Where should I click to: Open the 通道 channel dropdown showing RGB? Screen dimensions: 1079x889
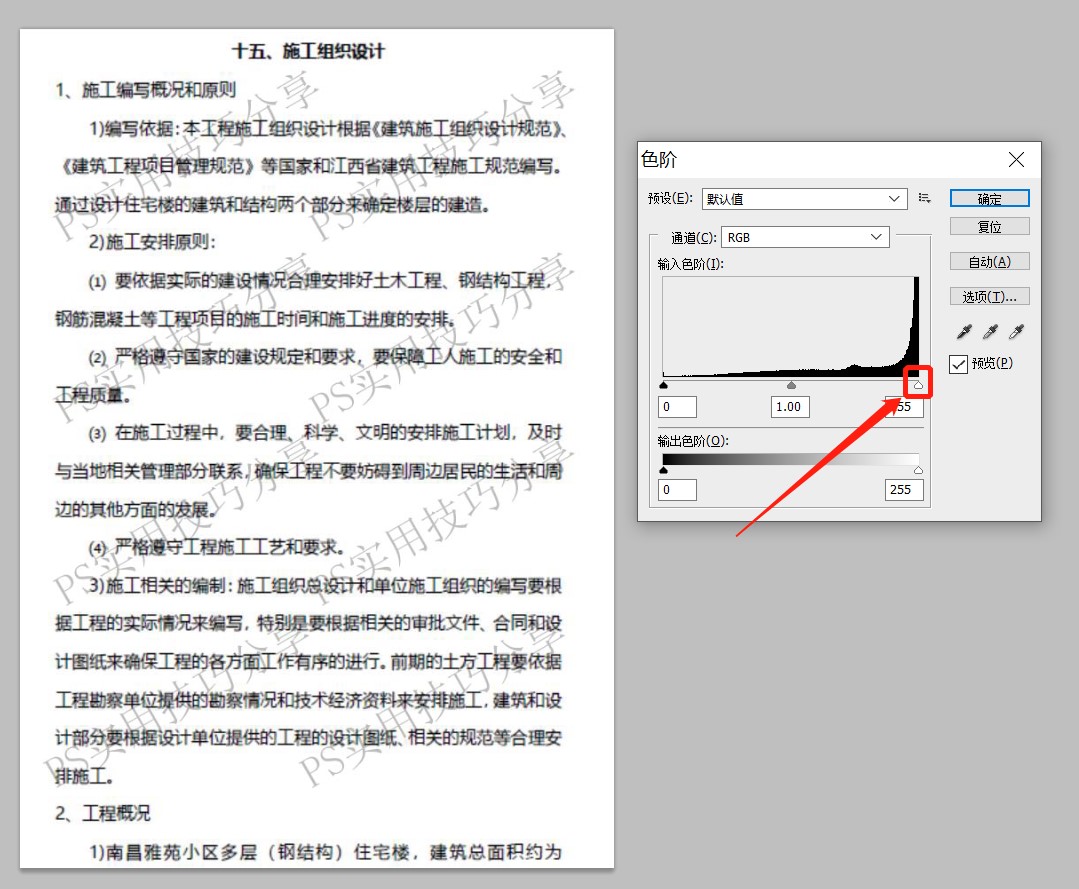point(805,237)
